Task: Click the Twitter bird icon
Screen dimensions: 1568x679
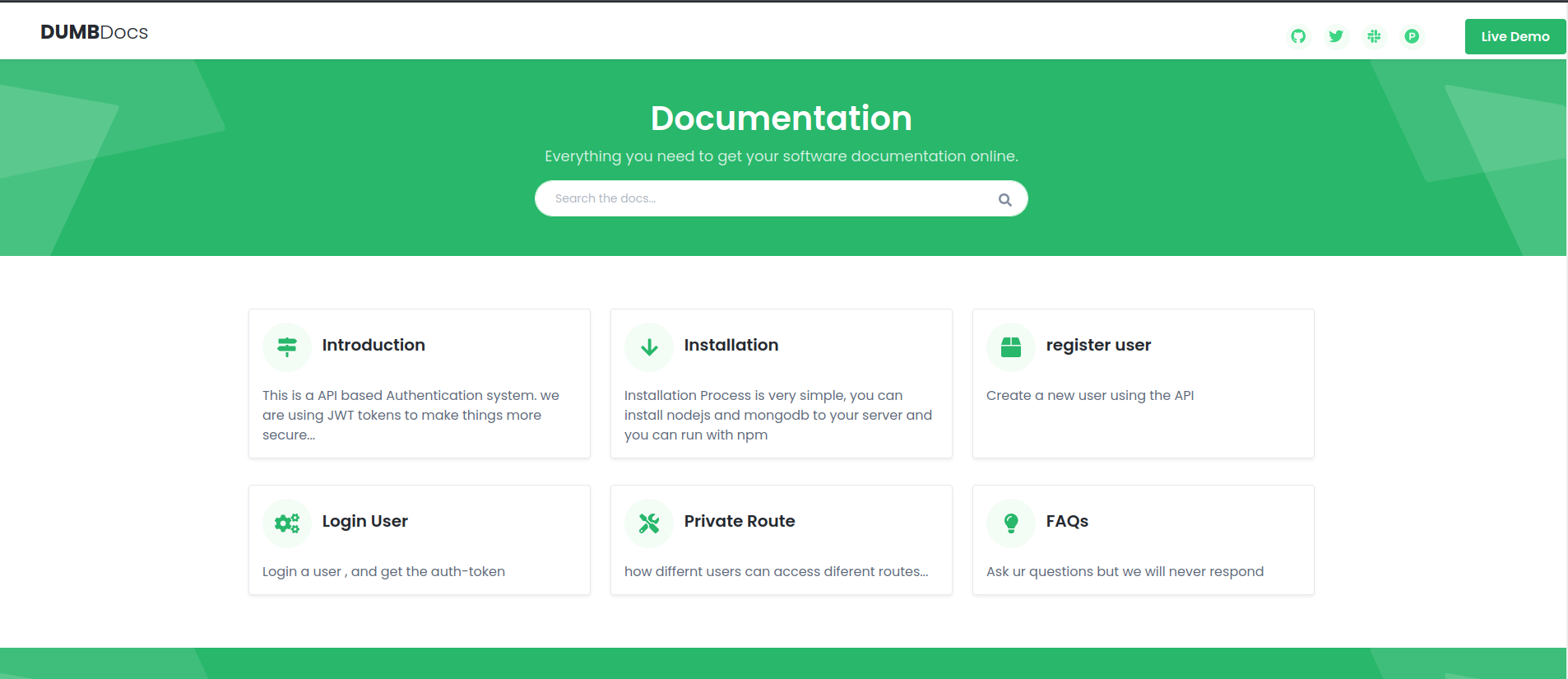Action: [1336, 36]
